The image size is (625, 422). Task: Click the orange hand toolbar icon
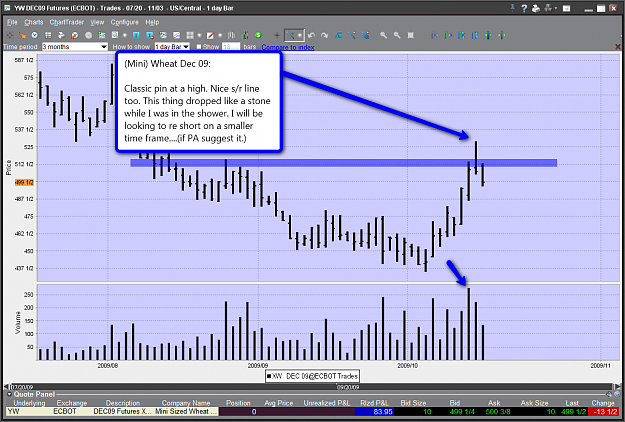point(22,35)
